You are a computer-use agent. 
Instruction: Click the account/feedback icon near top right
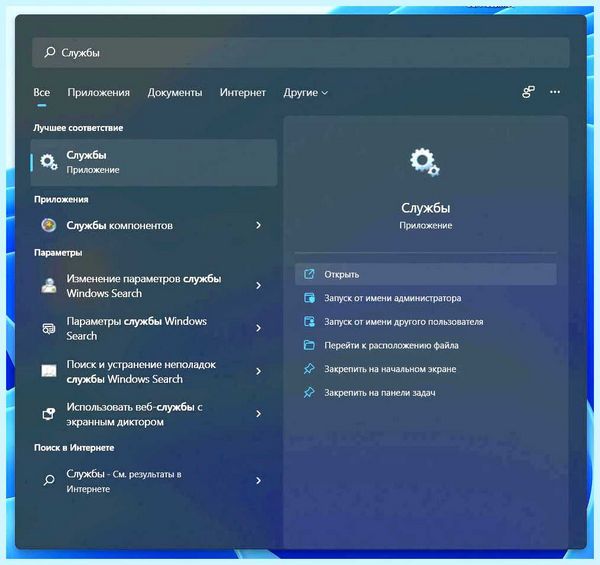pos(528,92)
